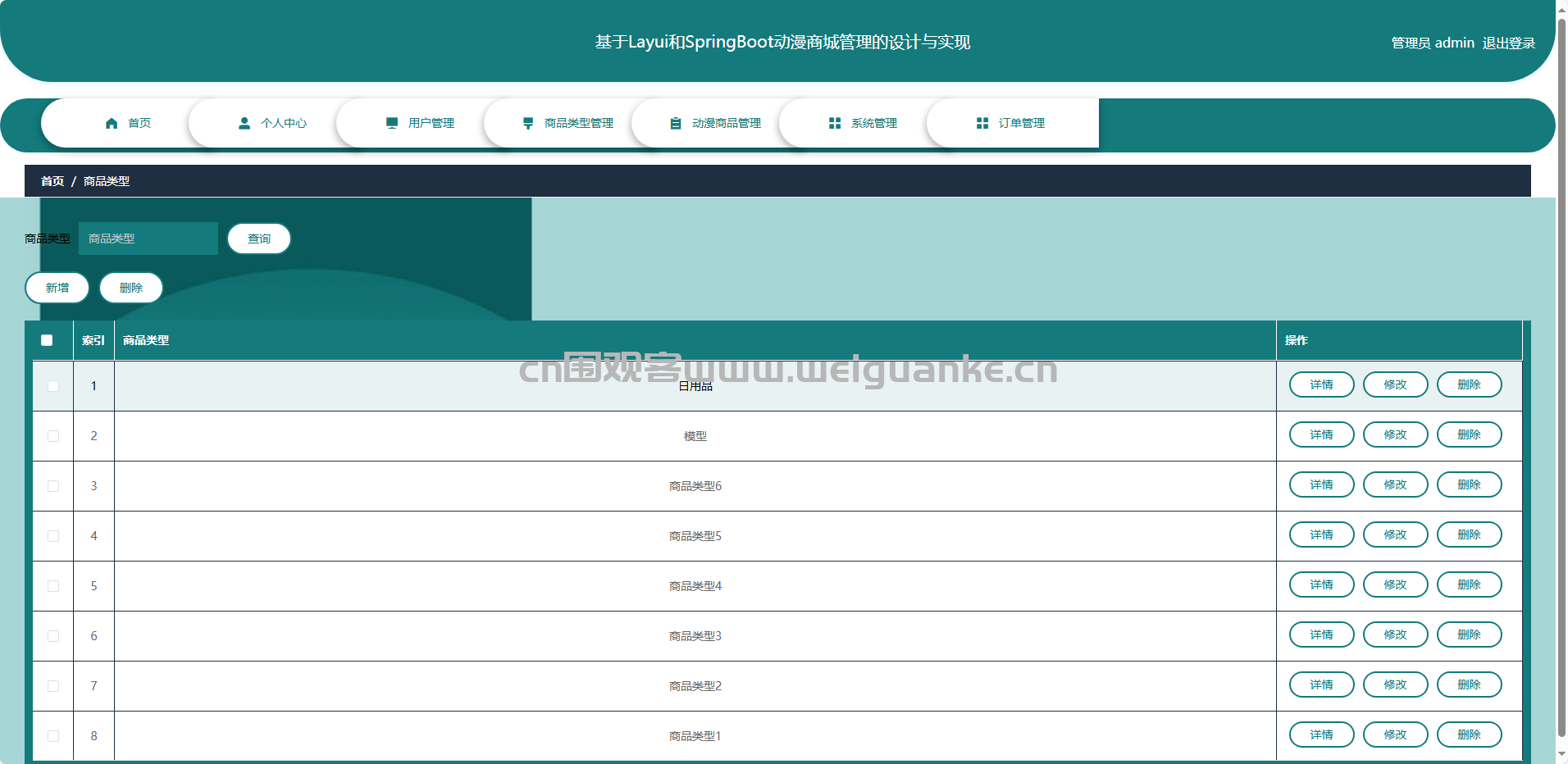Click 修改 for 商品类型3
Screen dimensions: 1568x764
point(1396,634)
